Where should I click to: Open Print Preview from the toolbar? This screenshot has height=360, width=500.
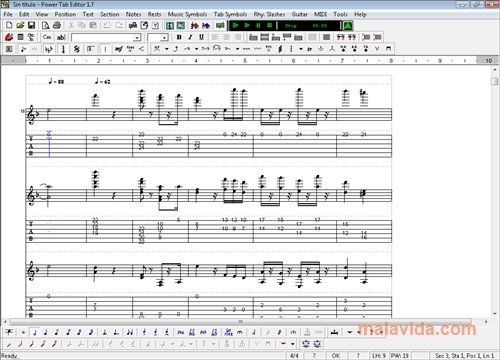tap(46, 25)
